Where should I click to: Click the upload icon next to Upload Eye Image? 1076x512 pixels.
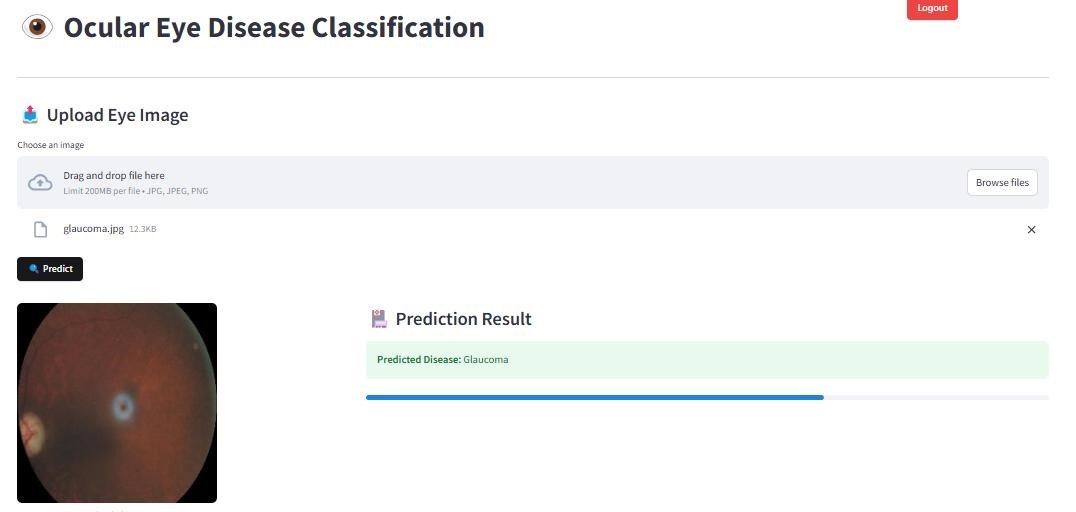[30, 115]
